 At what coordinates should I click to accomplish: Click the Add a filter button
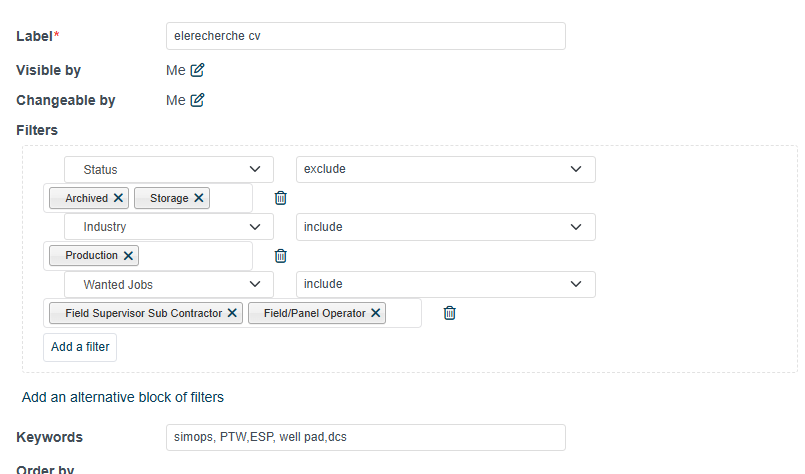coord(80,347)
